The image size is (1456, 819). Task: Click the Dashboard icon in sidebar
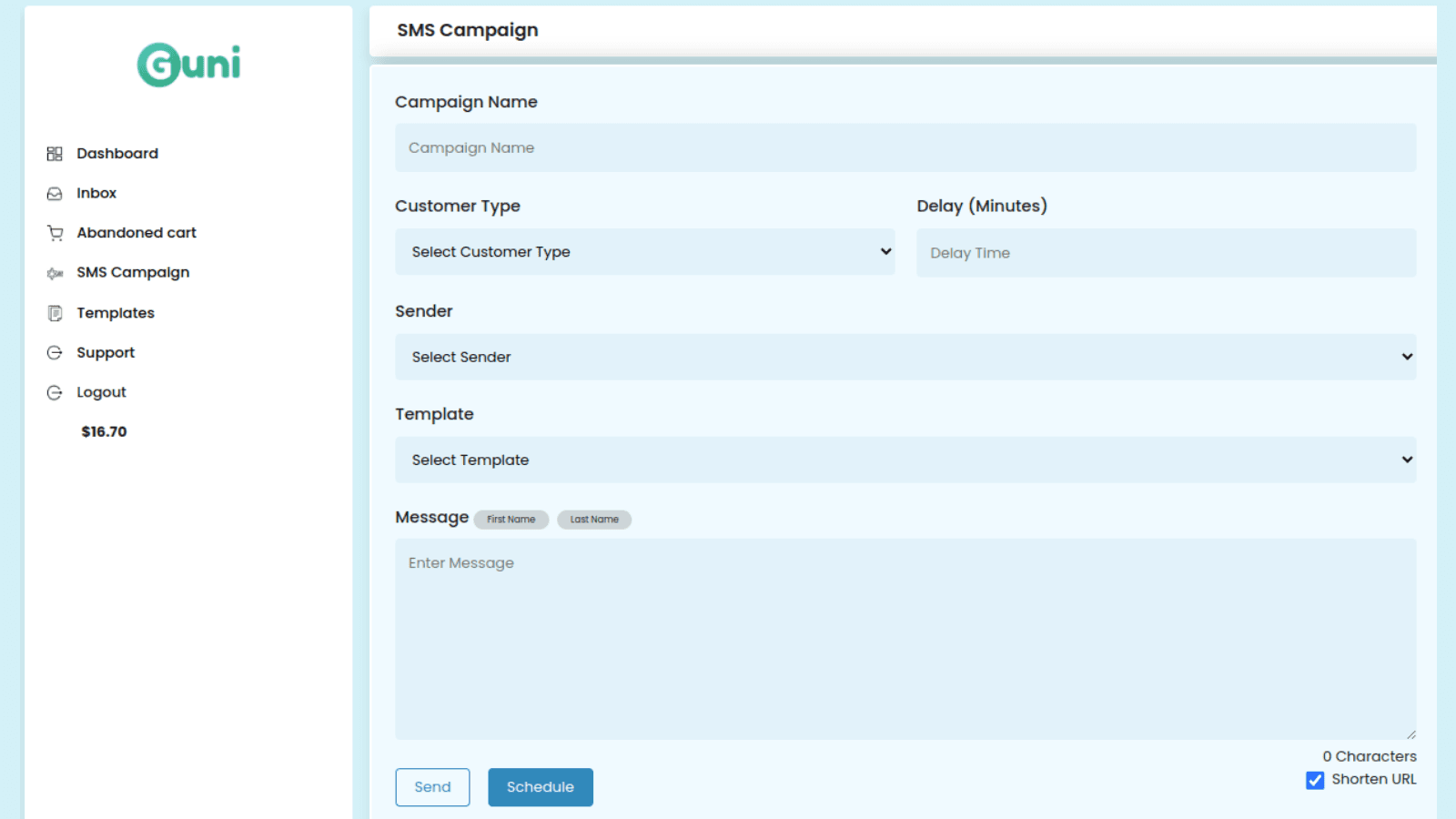(x=55, y=153)
